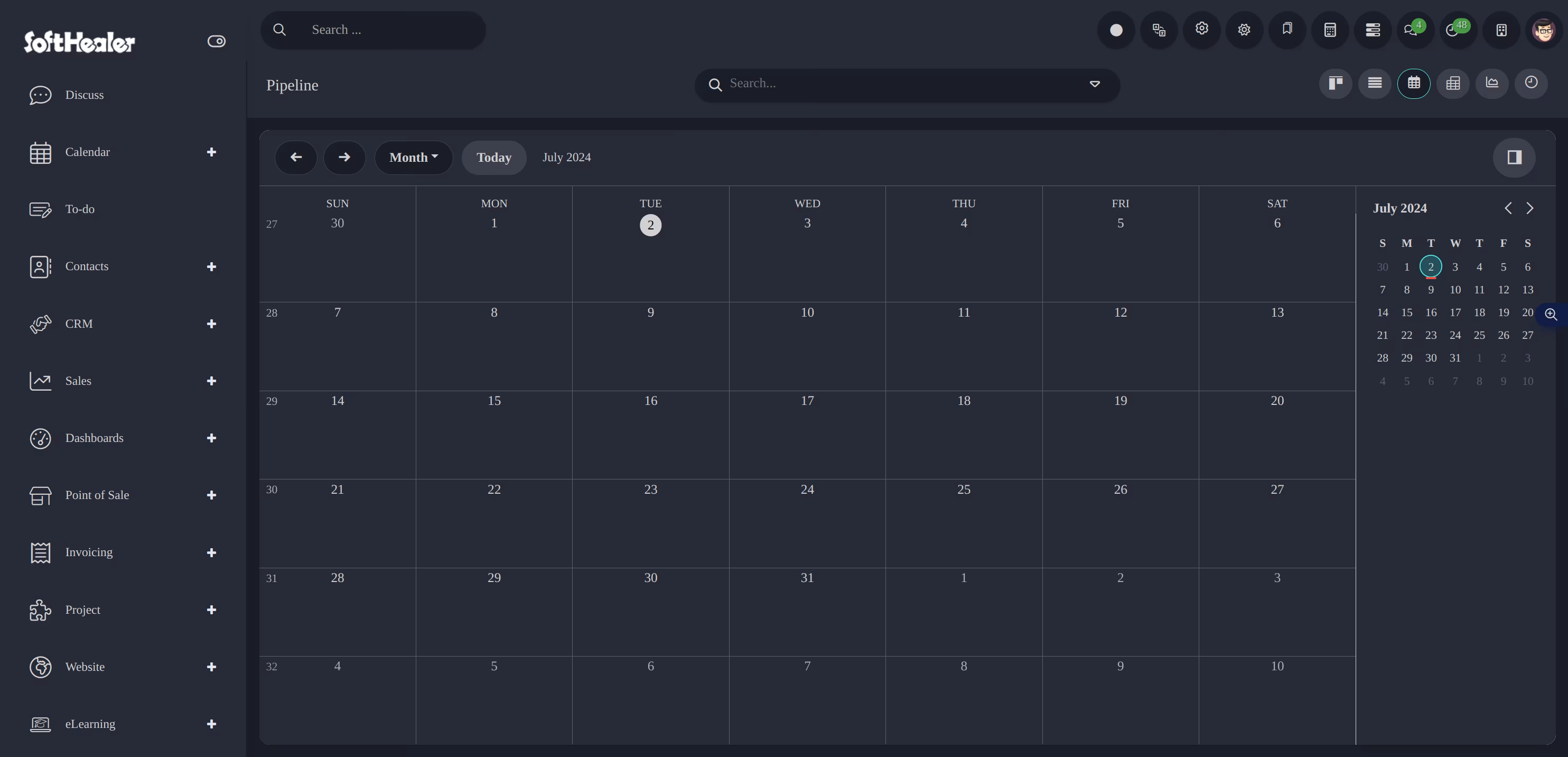Click the global search magnifier icon
Screen dimensions: 1568x757
[279, 30]
